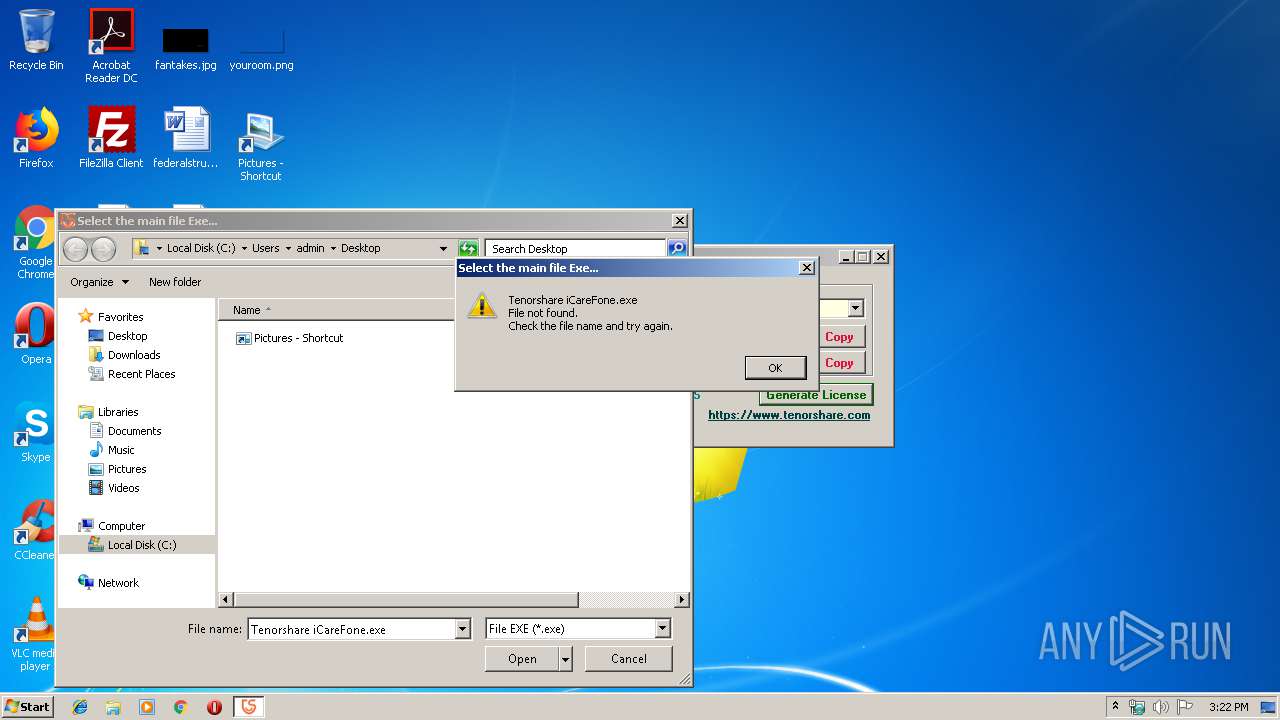Select Favorites in the navigation pane
Screen dimensions: 1280x720
(120, 317)
